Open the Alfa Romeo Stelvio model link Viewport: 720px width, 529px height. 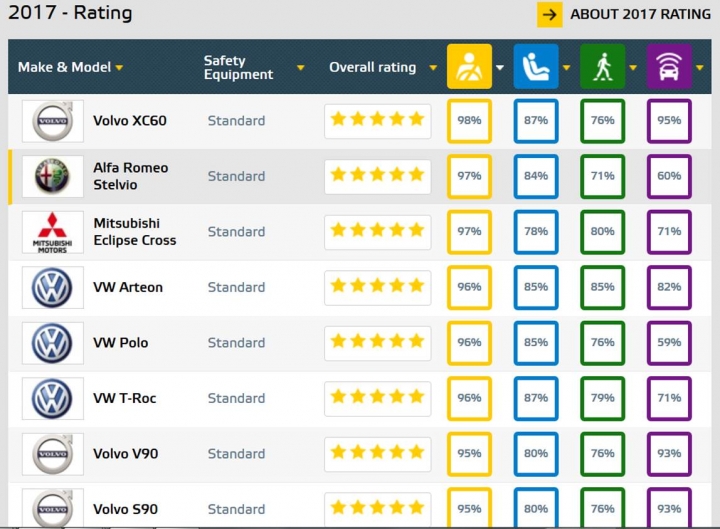(131, 176)
